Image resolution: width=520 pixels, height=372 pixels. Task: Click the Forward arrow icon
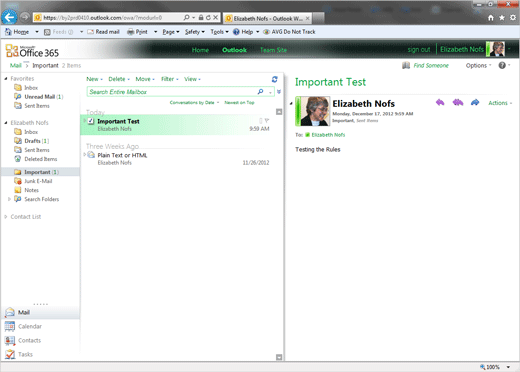click(x=475, y=102)
